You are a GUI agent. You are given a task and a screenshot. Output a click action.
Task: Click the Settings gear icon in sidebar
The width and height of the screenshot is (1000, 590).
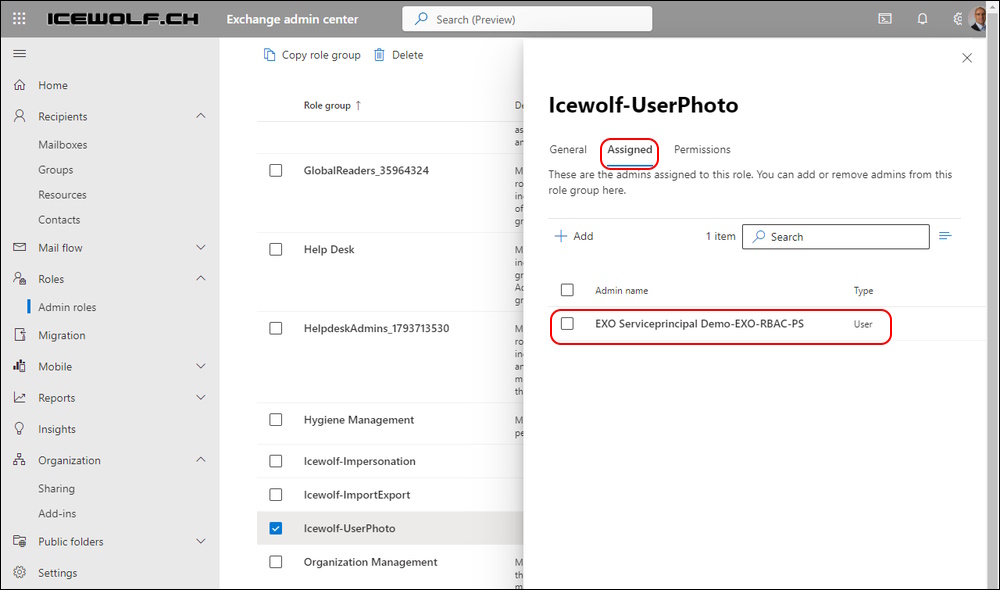tap(20, 572)
